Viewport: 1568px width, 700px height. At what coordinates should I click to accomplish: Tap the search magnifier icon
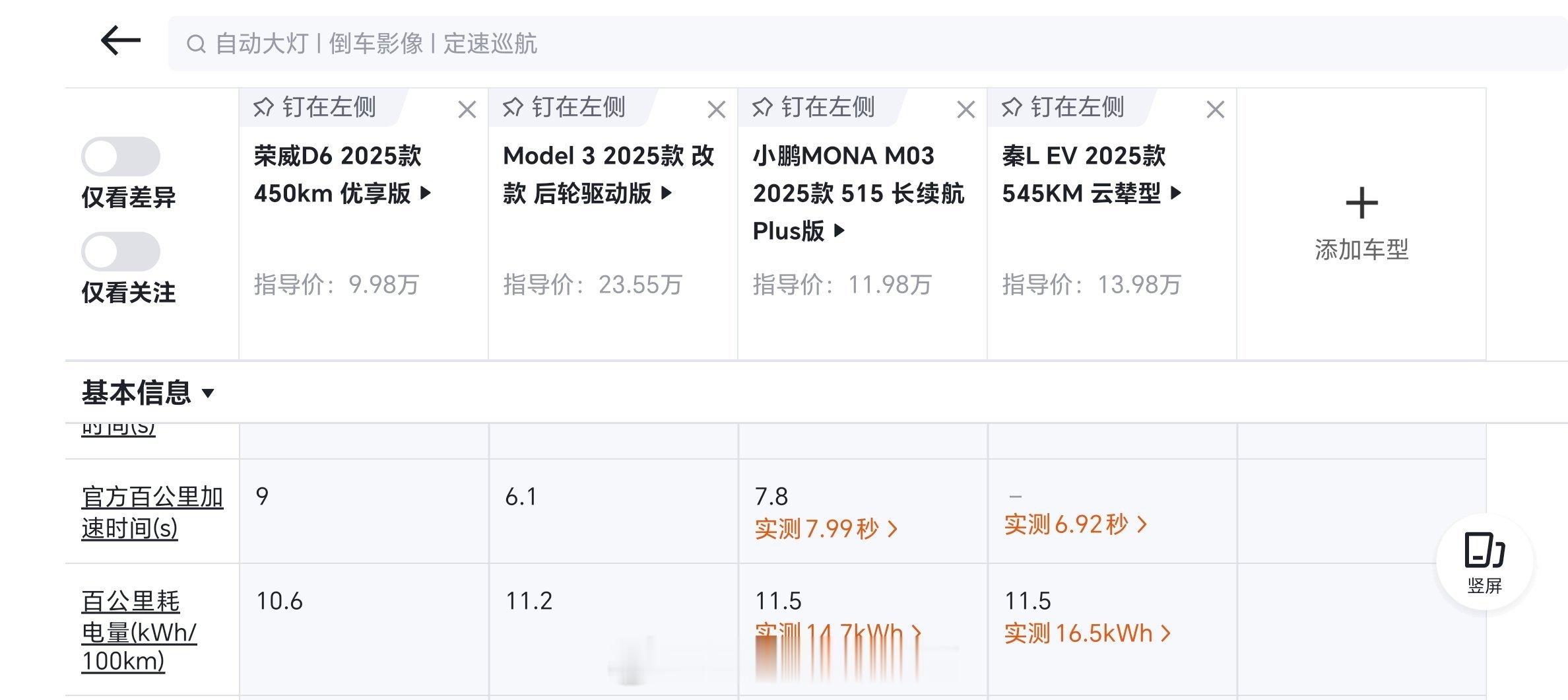point(196,44)
